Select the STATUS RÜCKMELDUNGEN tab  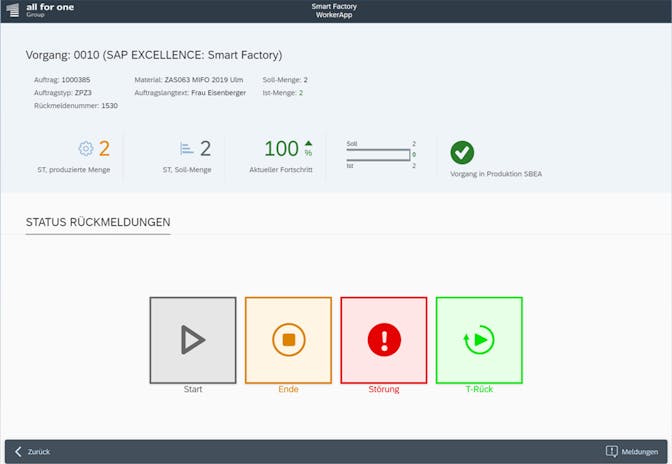point(98,222)
